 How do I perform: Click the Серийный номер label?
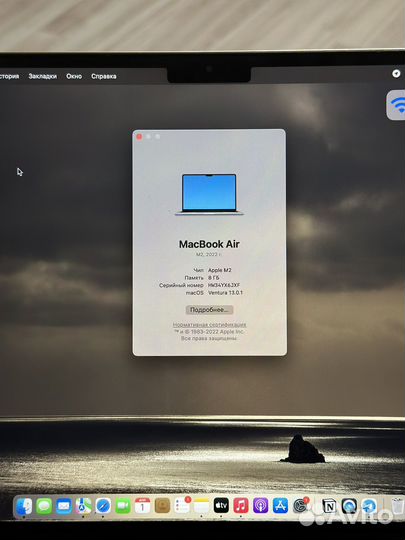tap(181, 285)
